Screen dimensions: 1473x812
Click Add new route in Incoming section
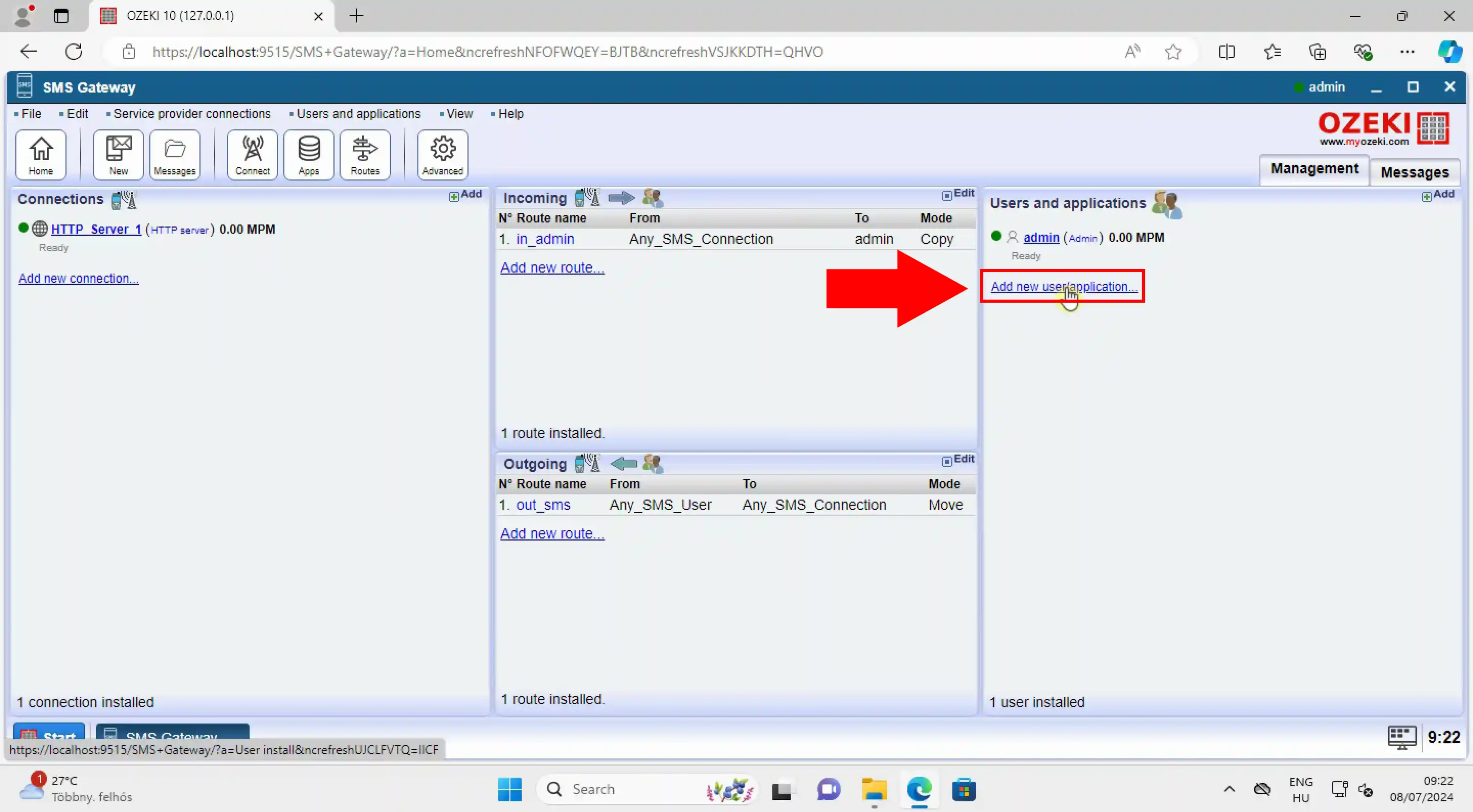pyautogui.click(x=552, y=267)
